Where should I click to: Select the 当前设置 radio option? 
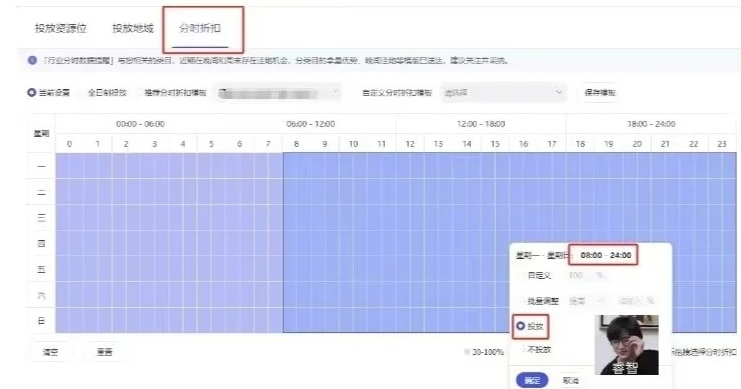(31, 93)
